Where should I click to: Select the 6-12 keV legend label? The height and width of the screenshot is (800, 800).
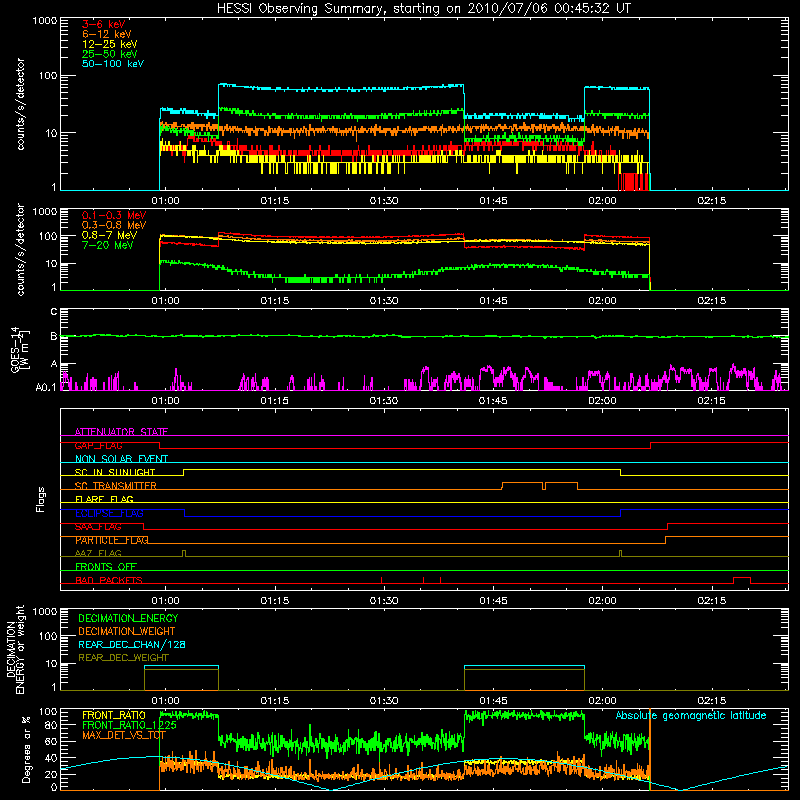(x=107, y=34)
